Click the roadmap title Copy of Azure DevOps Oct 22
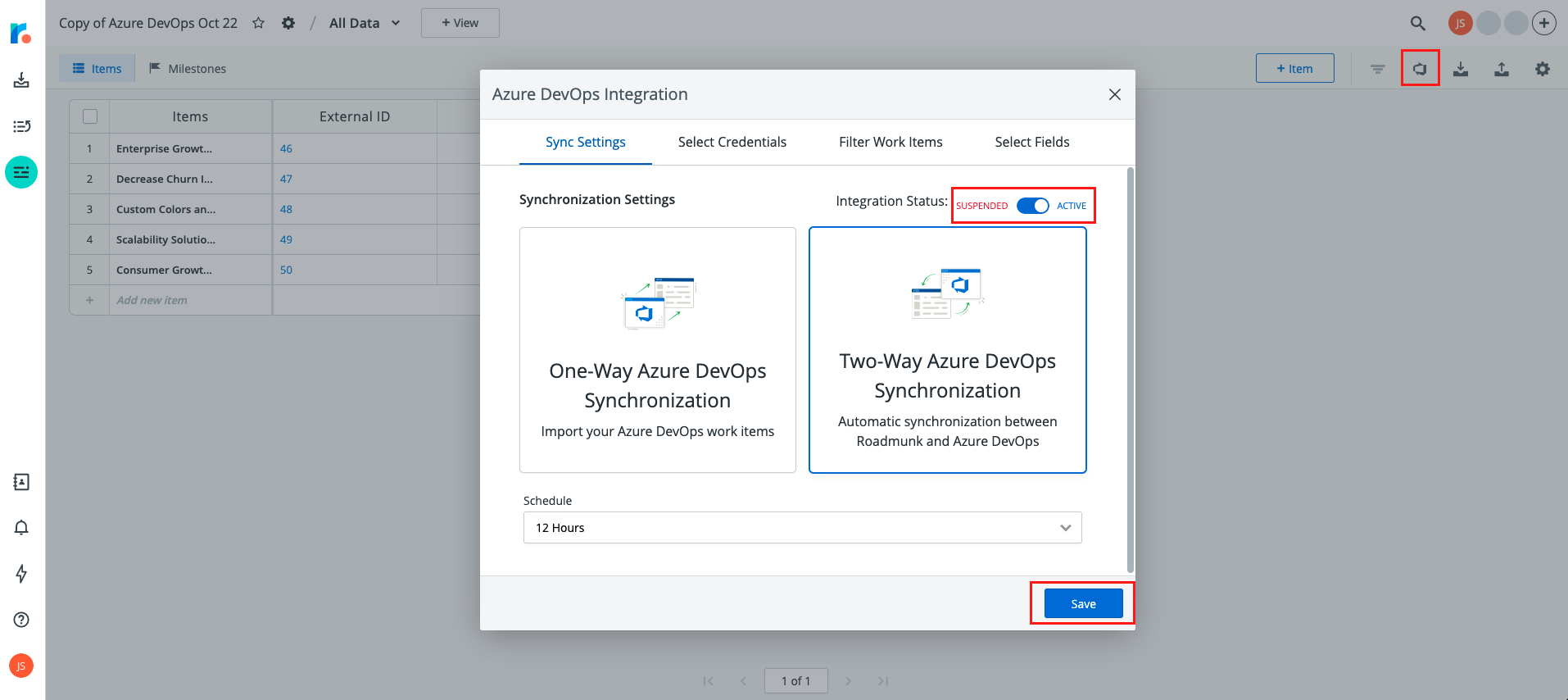Screen dimensions: 1568x700 tap(148, 23)
